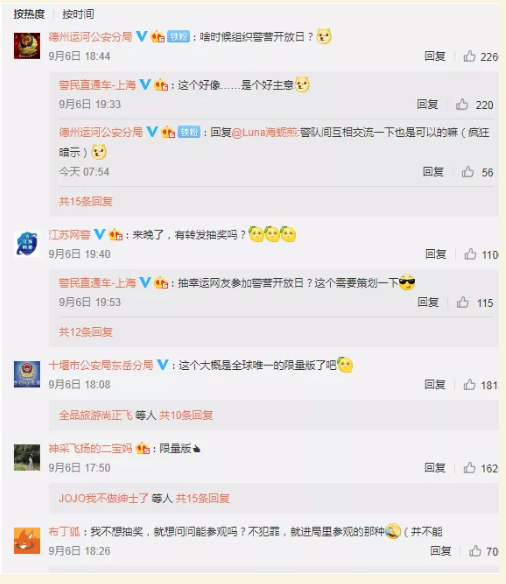Expand 共15条回复 under first comment
The width and height of the screenshot is (506, 584).
point(86,201)
